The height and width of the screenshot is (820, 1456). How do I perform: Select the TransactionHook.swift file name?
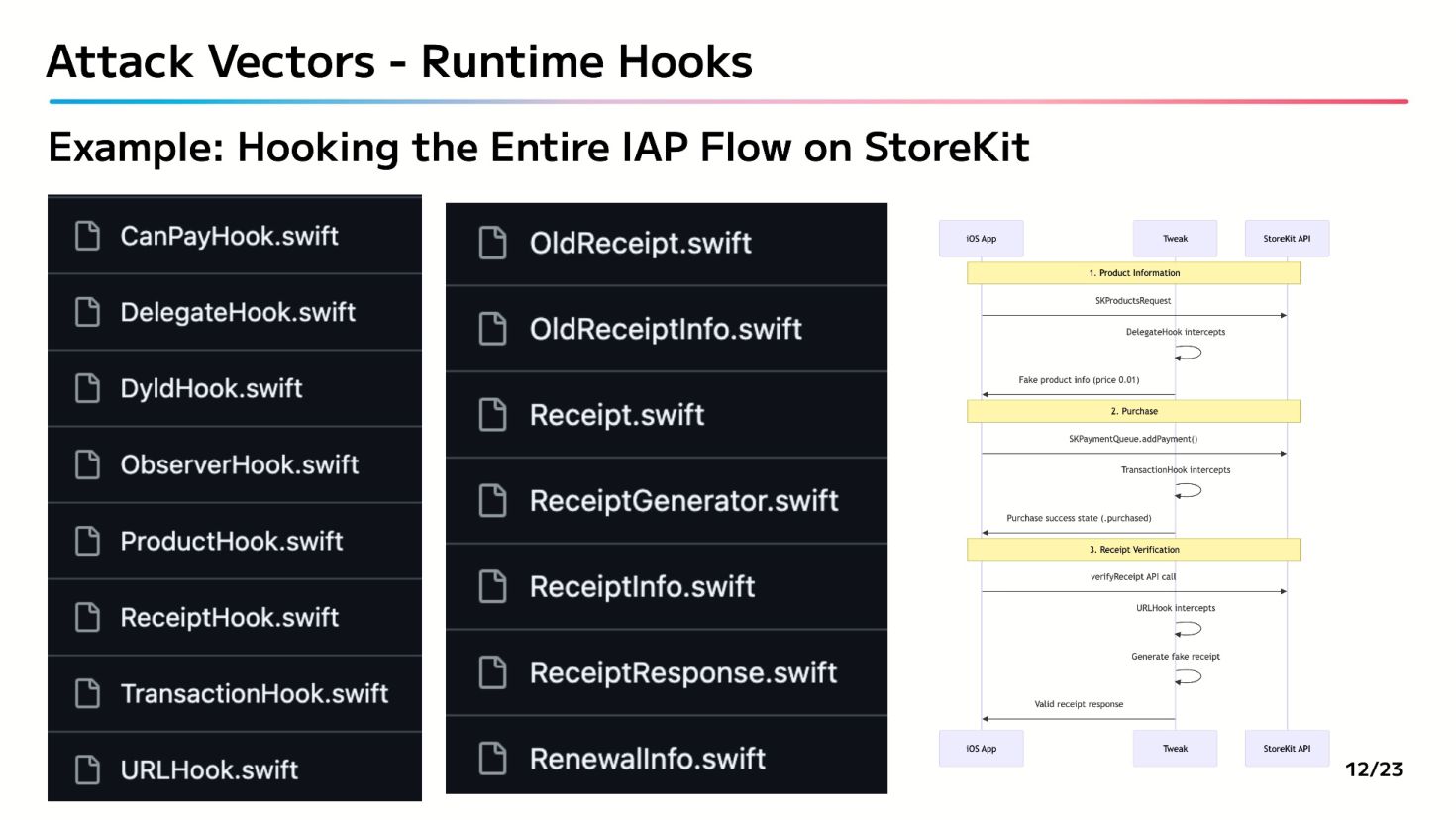pos(255,693)
